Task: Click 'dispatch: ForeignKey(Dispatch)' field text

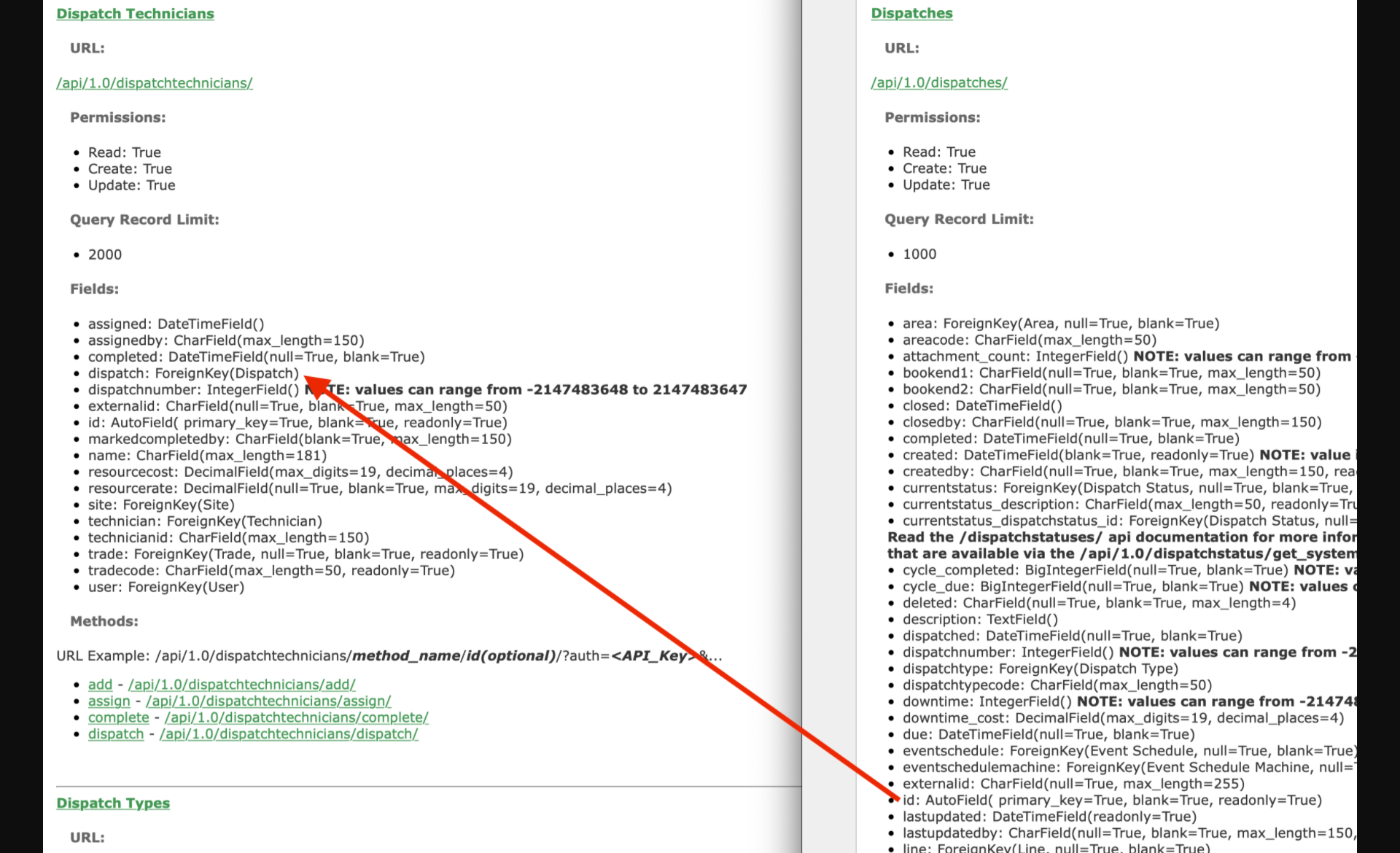Action: [x=193, y=373]
